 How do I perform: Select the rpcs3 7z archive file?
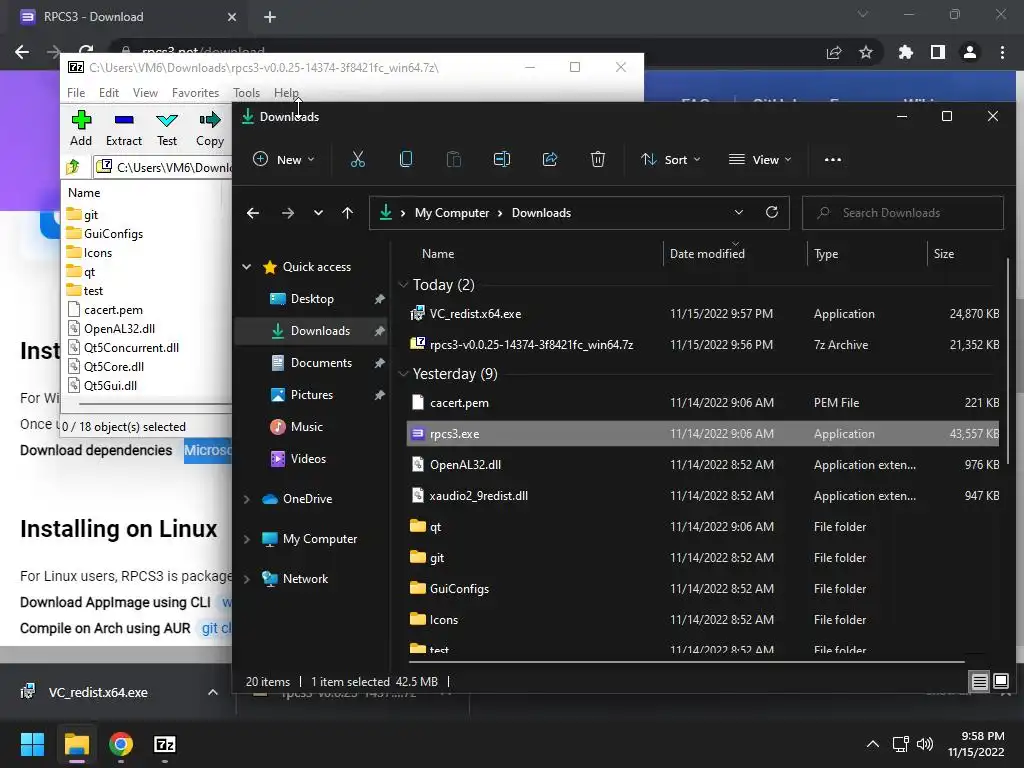point(703,344)
